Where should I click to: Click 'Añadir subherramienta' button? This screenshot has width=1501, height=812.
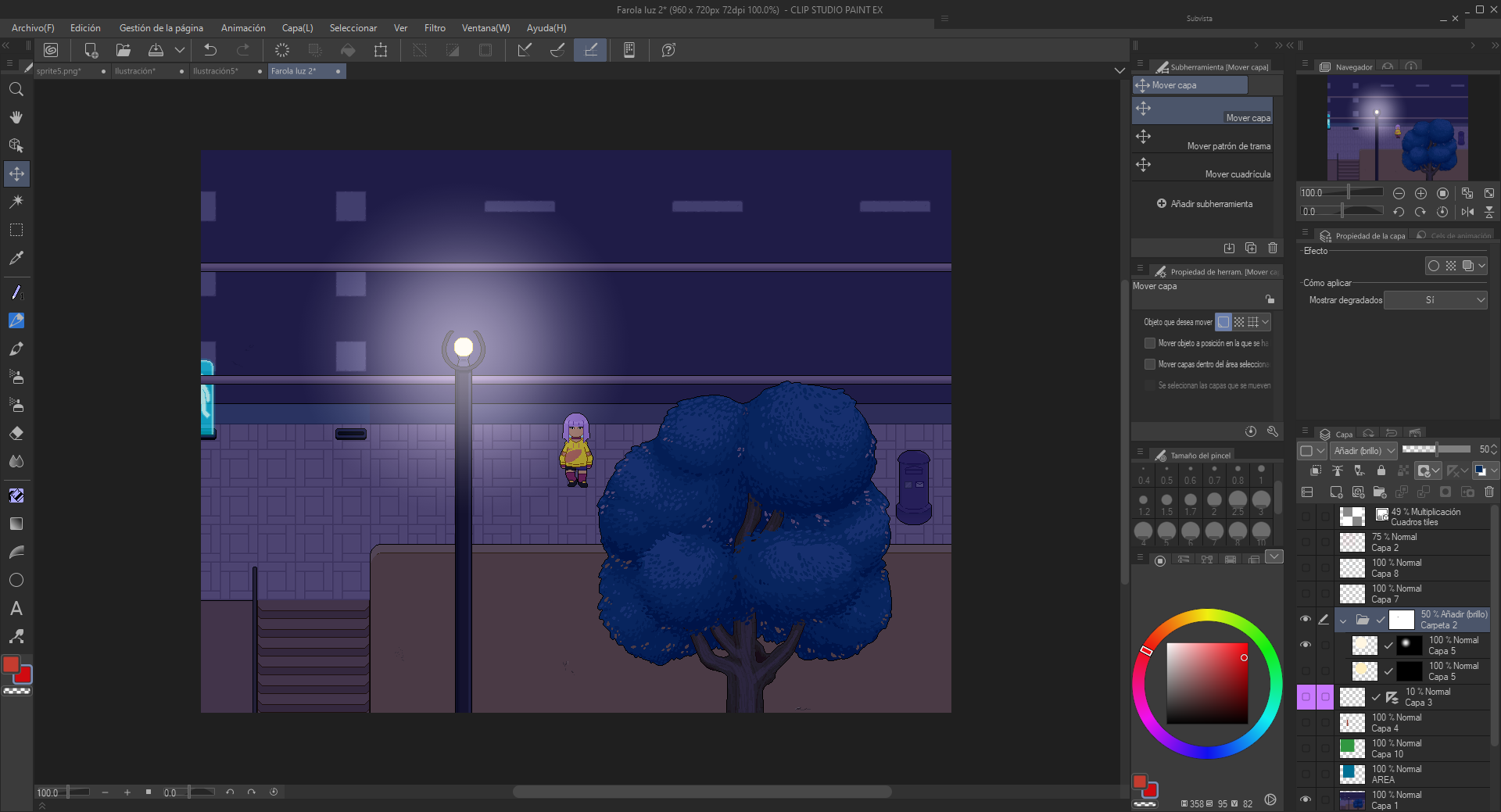coord(1204,204)
